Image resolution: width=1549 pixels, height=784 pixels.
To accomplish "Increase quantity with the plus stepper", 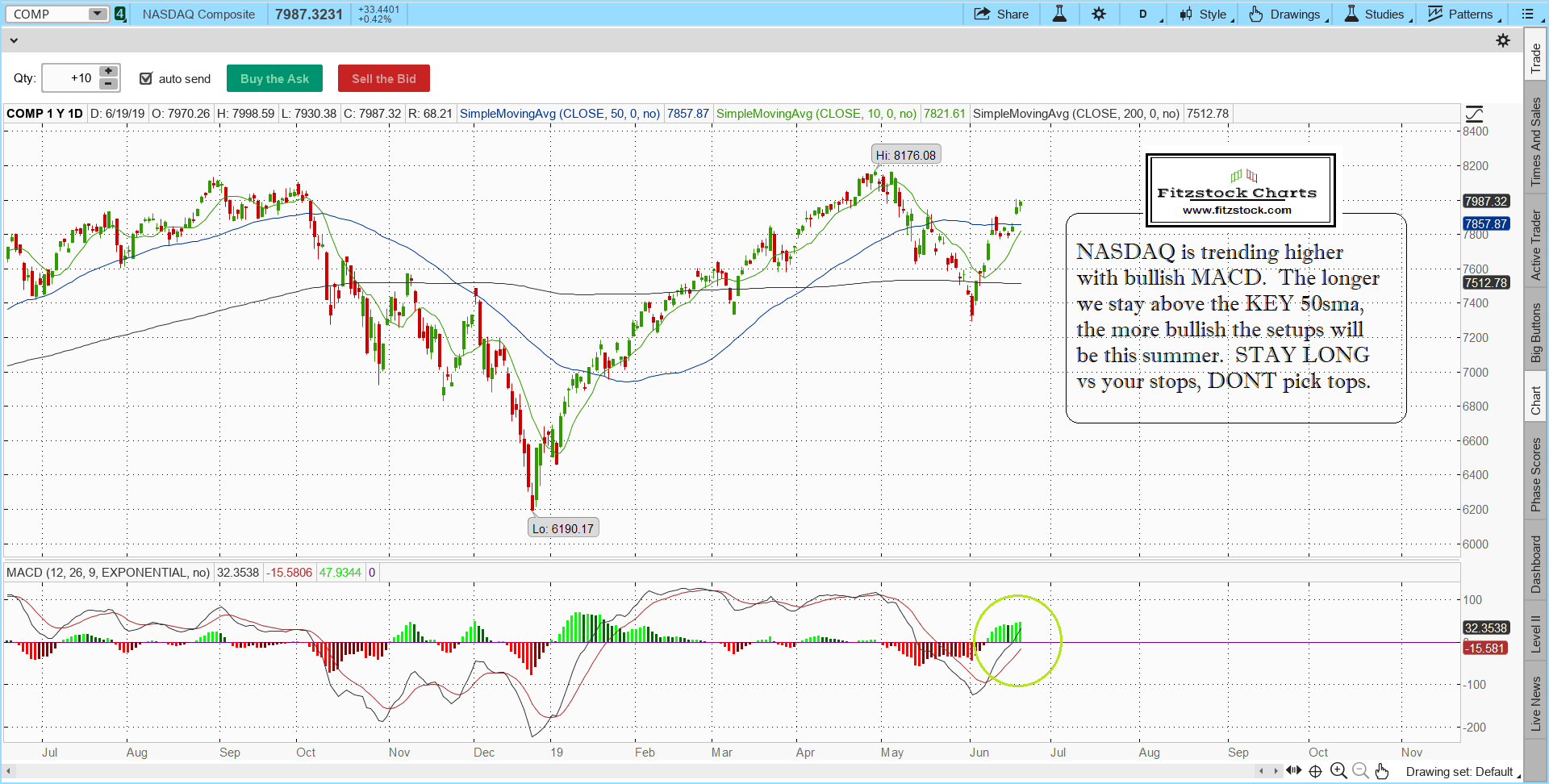I will pos(108,72).
